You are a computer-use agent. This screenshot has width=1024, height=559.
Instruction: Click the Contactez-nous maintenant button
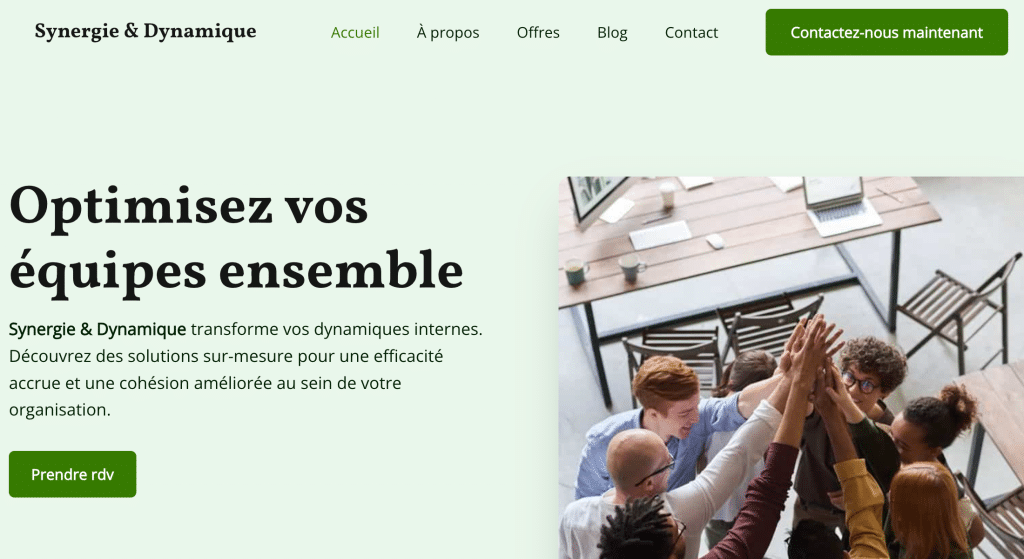pos(886,32)
